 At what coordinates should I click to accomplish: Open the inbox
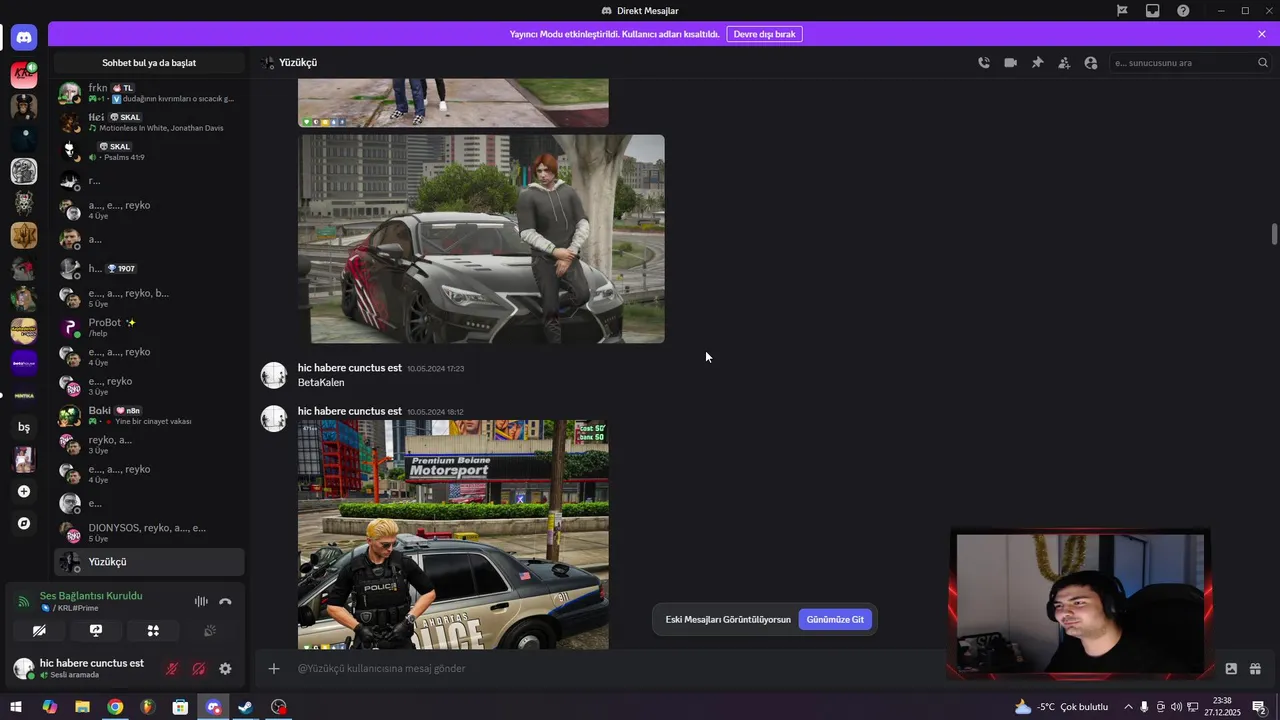tap(1153, 11)
